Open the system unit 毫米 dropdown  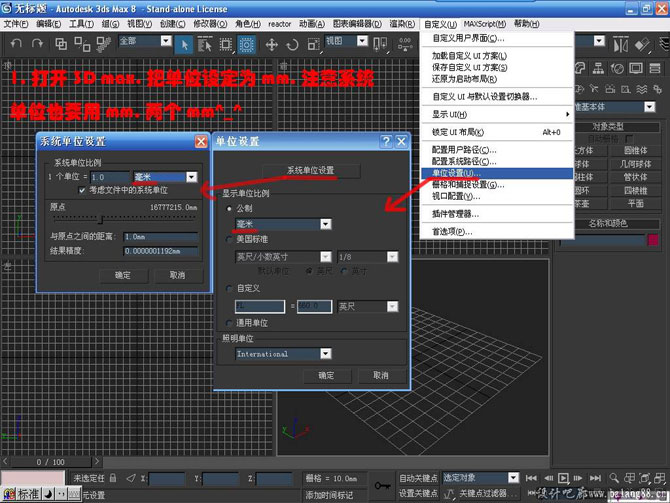(x=192, y=177)
